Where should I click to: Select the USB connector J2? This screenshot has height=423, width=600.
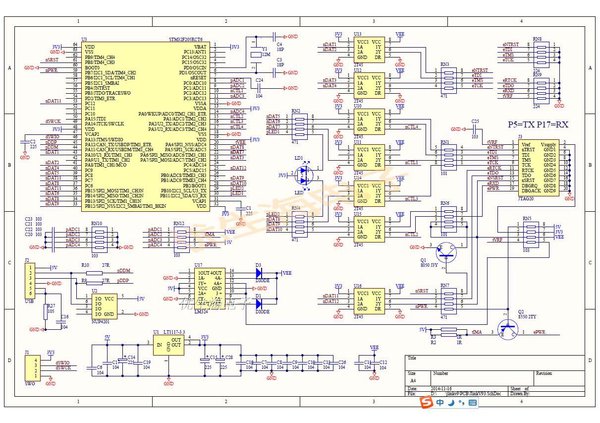pos(30,281)
